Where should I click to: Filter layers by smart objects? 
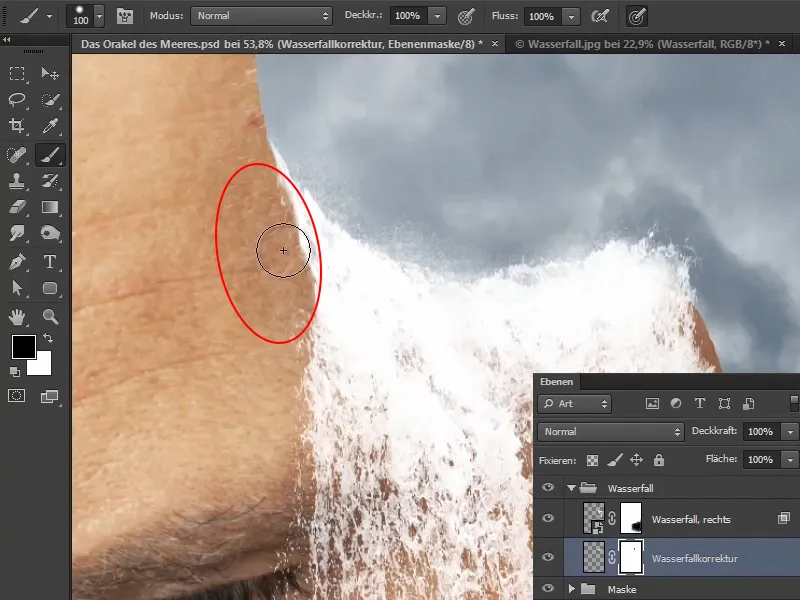(x=748, y=404)
